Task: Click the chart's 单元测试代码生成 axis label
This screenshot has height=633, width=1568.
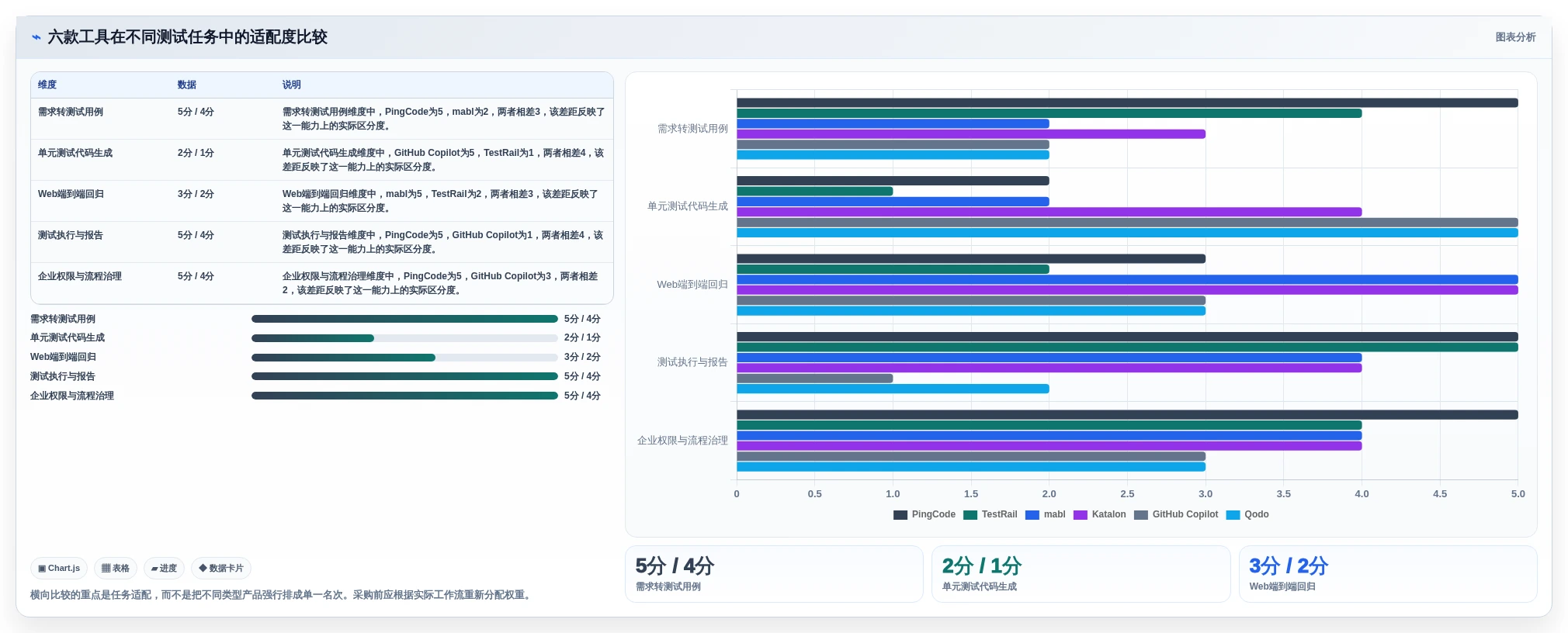Action: (688, 206)
